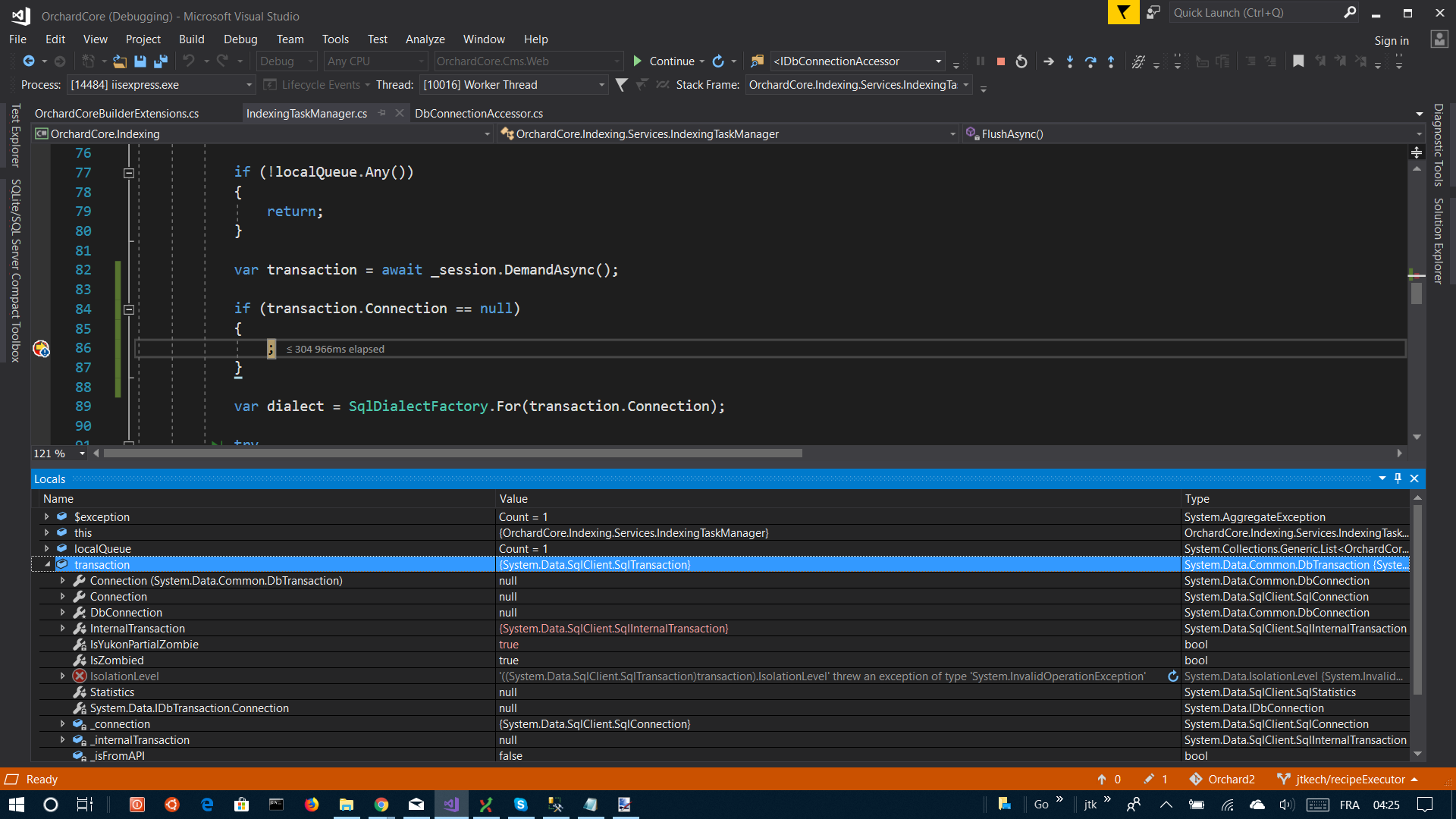
Task: Click the breakpoint marker on line 86
Action: pyautogui.click(x=41, y=349)
